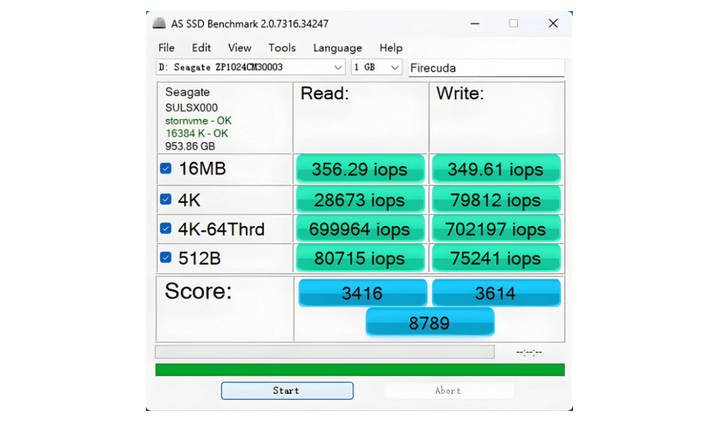
Task: Open the Tools menu
Action: click(x=282, y=48)
